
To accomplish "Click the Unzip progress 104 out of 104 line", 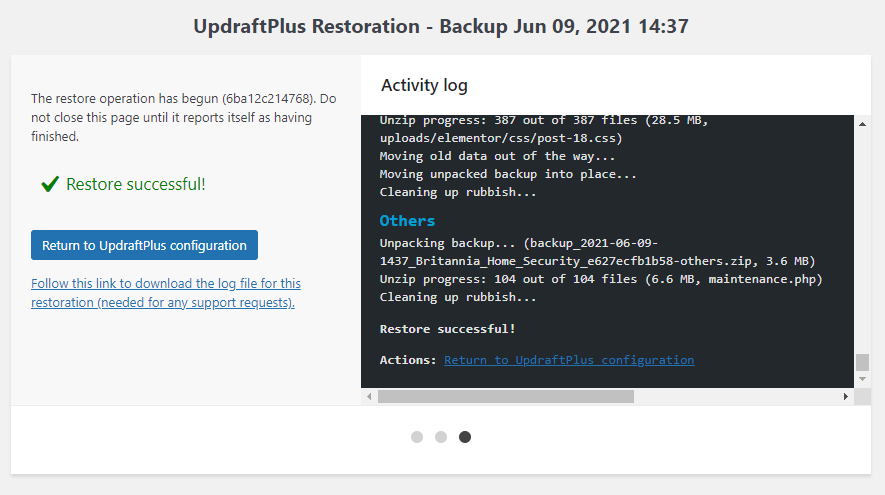I will point(601,279).
